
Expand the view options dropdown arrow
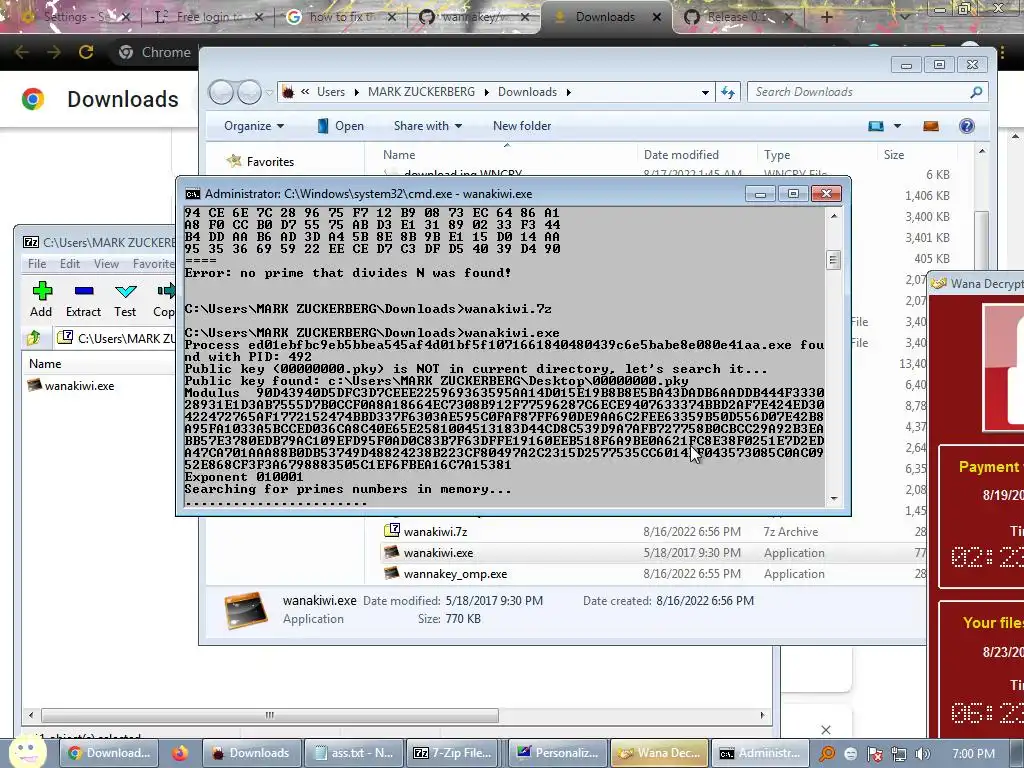click(897, 126)
